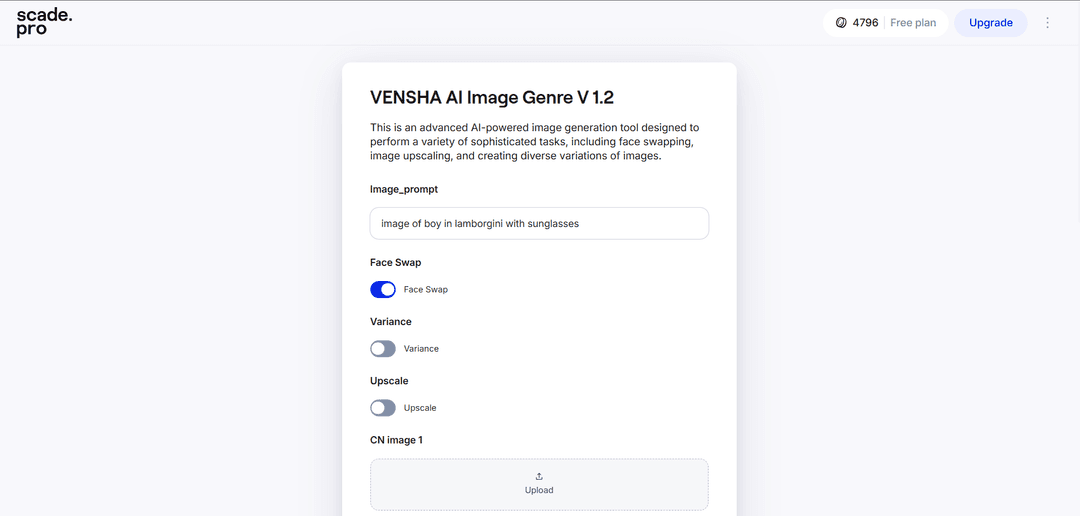
Task: Enable the Upscale toggle switch
Action: [383, 408]
